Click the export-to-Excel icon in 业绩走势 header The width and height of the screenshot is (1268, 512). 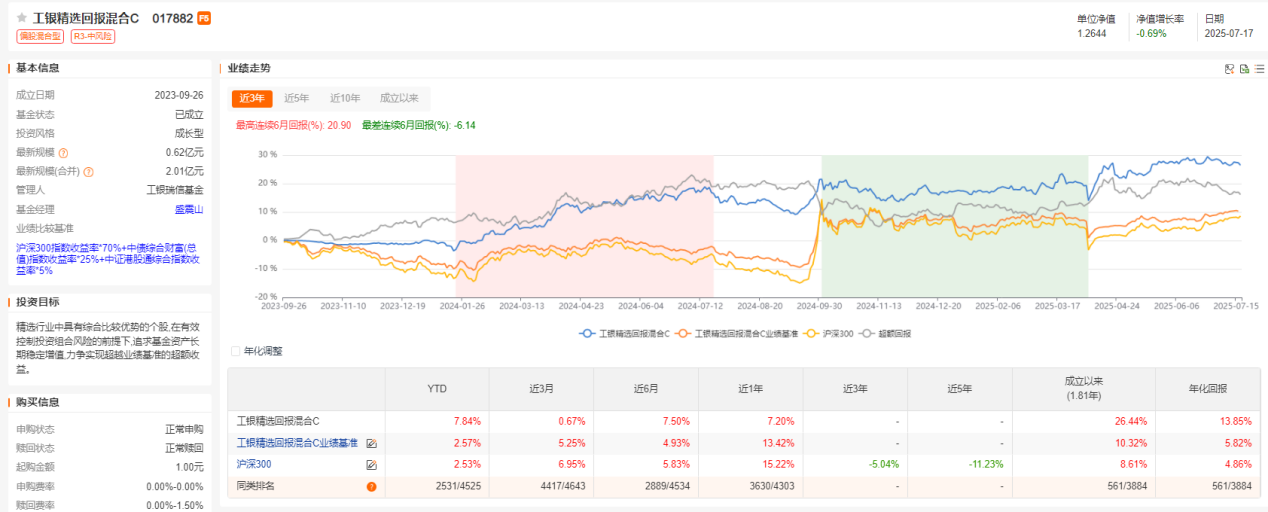tap(1244, 69)
